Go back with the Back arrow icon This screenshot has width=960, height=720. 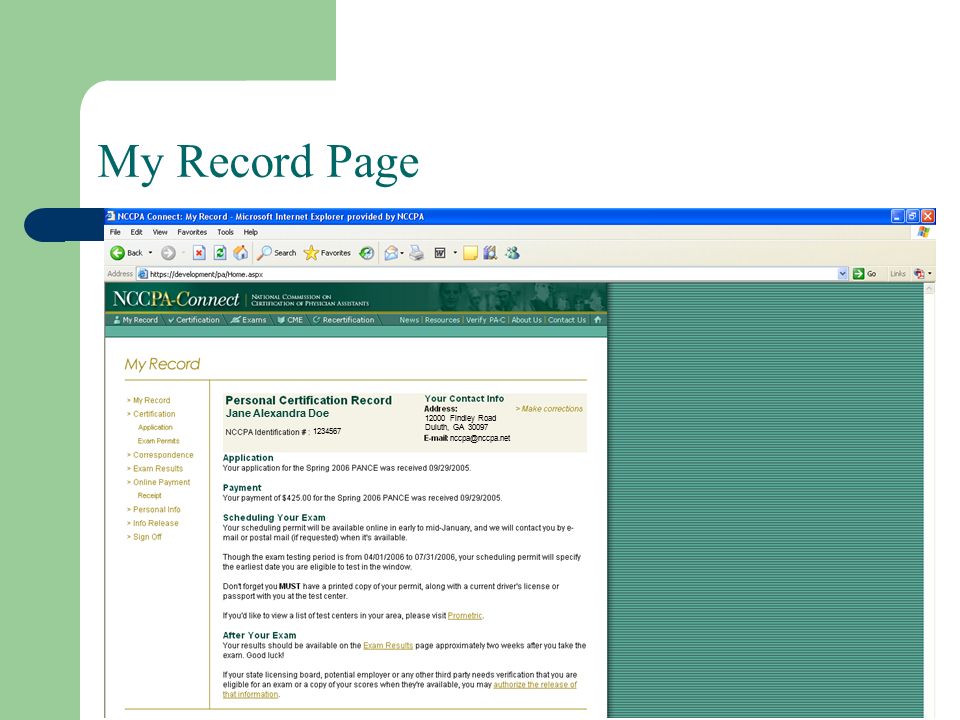(x=118, y=253)
